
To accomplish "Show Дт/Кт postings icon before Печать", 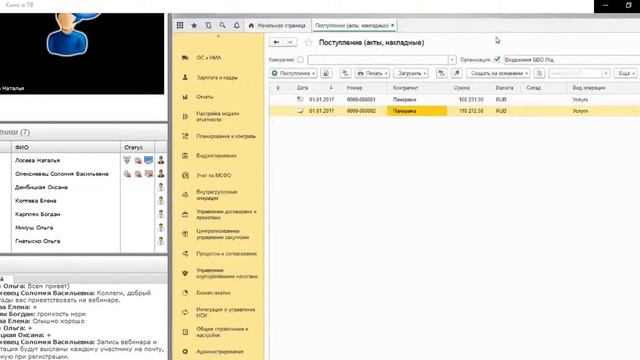I will pyautogui.click(x=345, y=73).
